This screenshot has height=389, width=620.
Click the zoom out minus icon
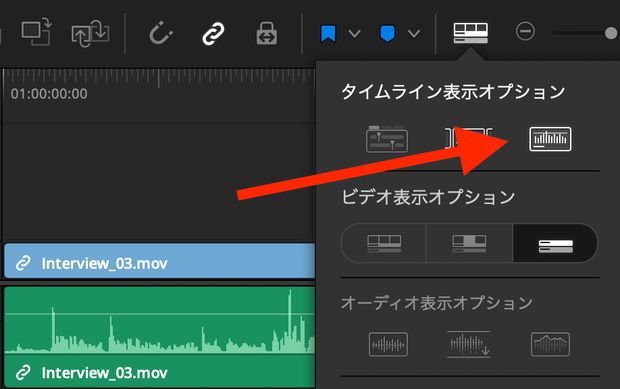tap(525, 32)
